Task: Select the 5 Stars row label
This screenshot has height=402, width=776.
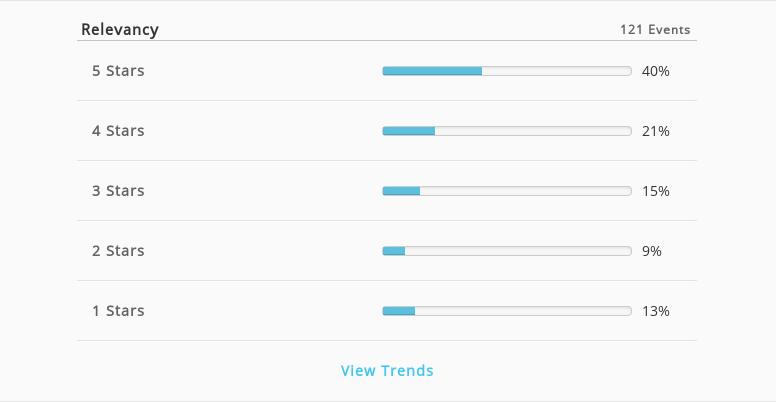Action: 118,71
